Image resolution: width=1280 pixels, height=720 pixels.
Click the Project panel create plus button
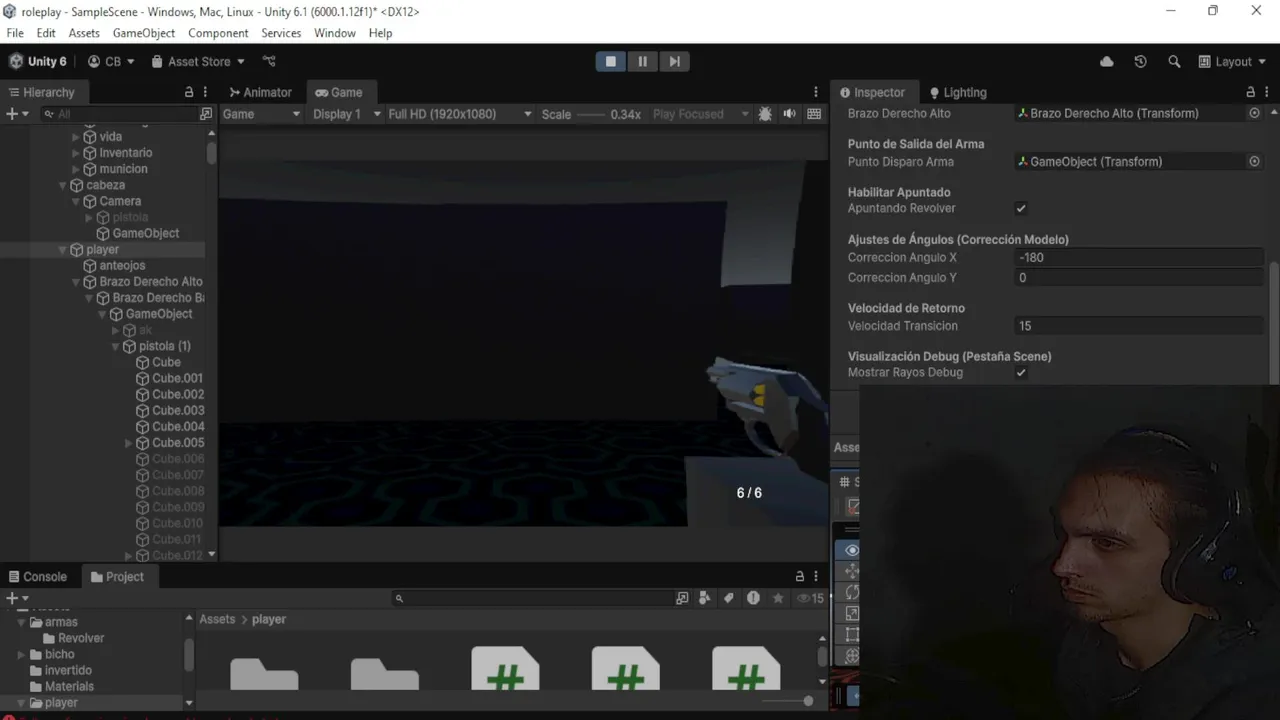(16, 598)
